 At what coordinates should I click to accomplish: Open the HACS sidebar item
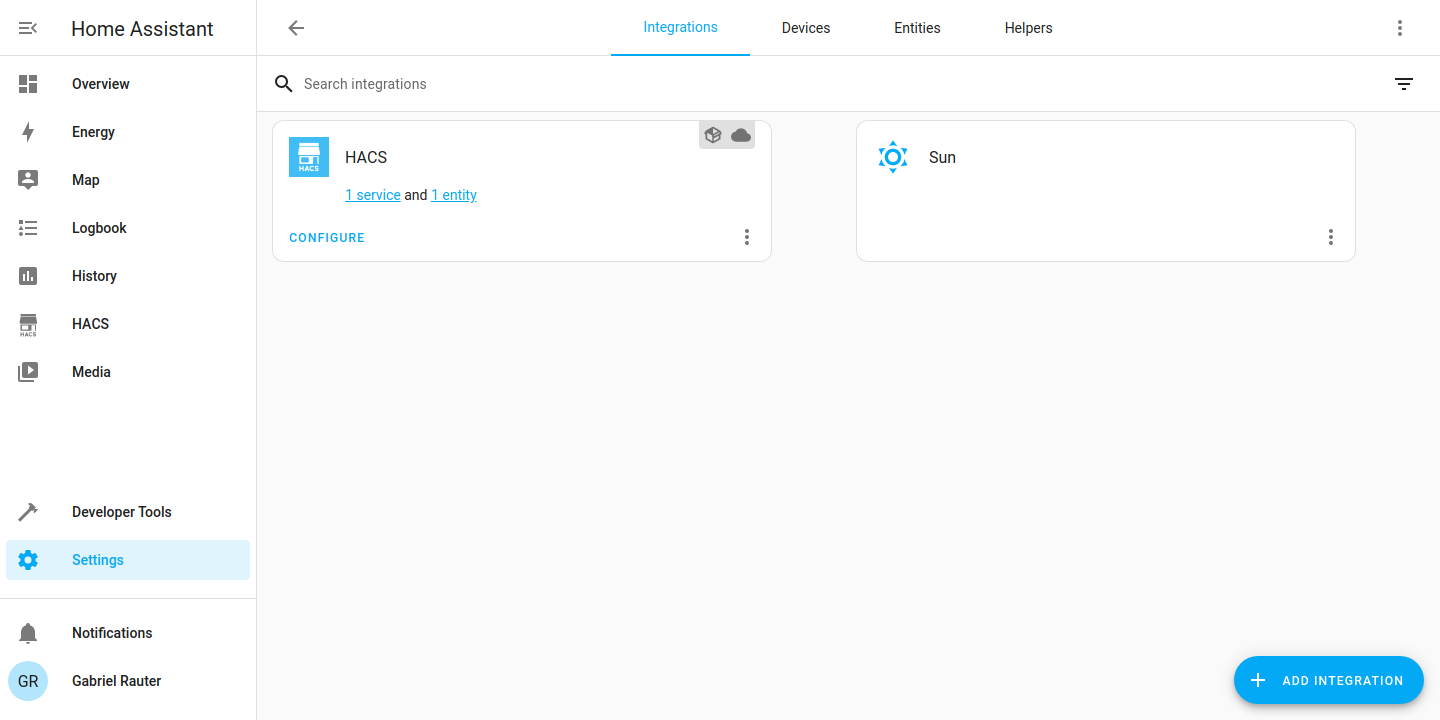[x=128, y=324]
